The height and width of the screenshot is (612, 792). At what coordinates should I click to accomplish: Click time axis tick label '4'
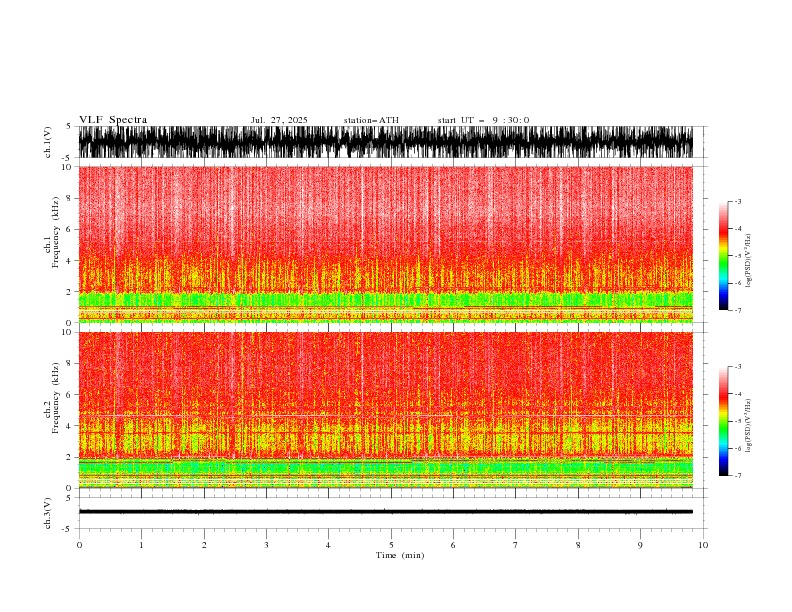click(x=328, y=545)
